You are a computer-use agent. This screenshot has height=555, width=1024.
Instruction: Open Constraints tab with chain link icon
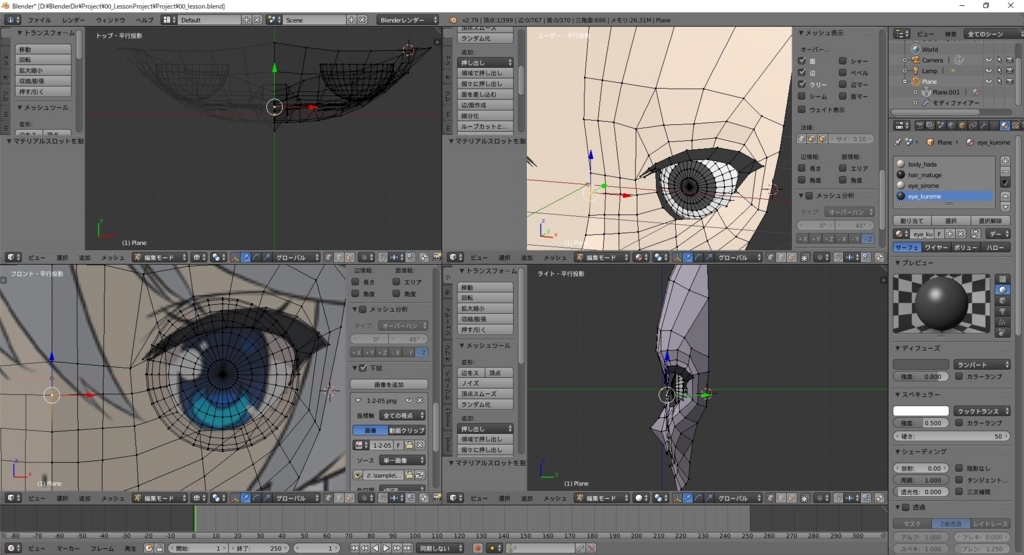973,125
